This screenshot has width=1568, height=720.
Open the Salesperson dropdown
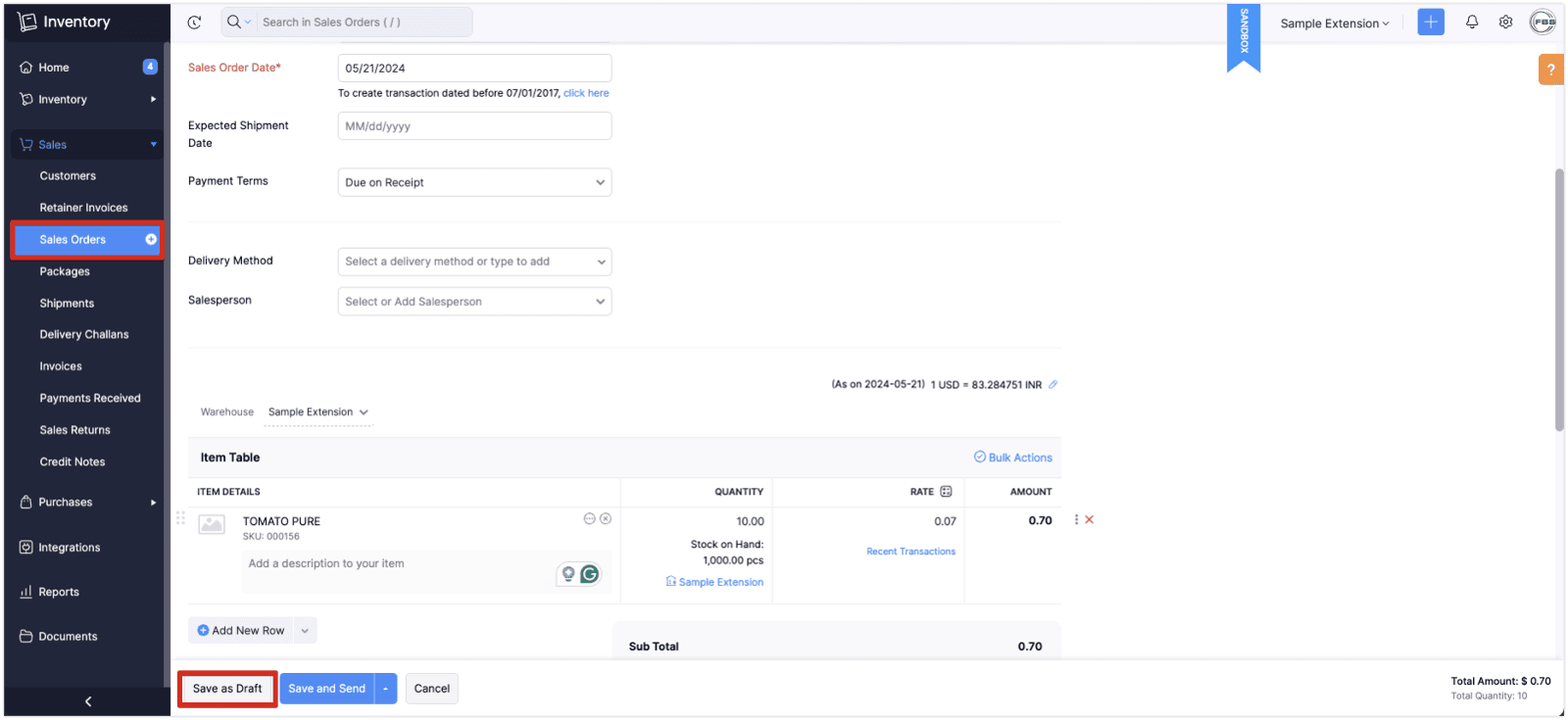pos(474,302)
